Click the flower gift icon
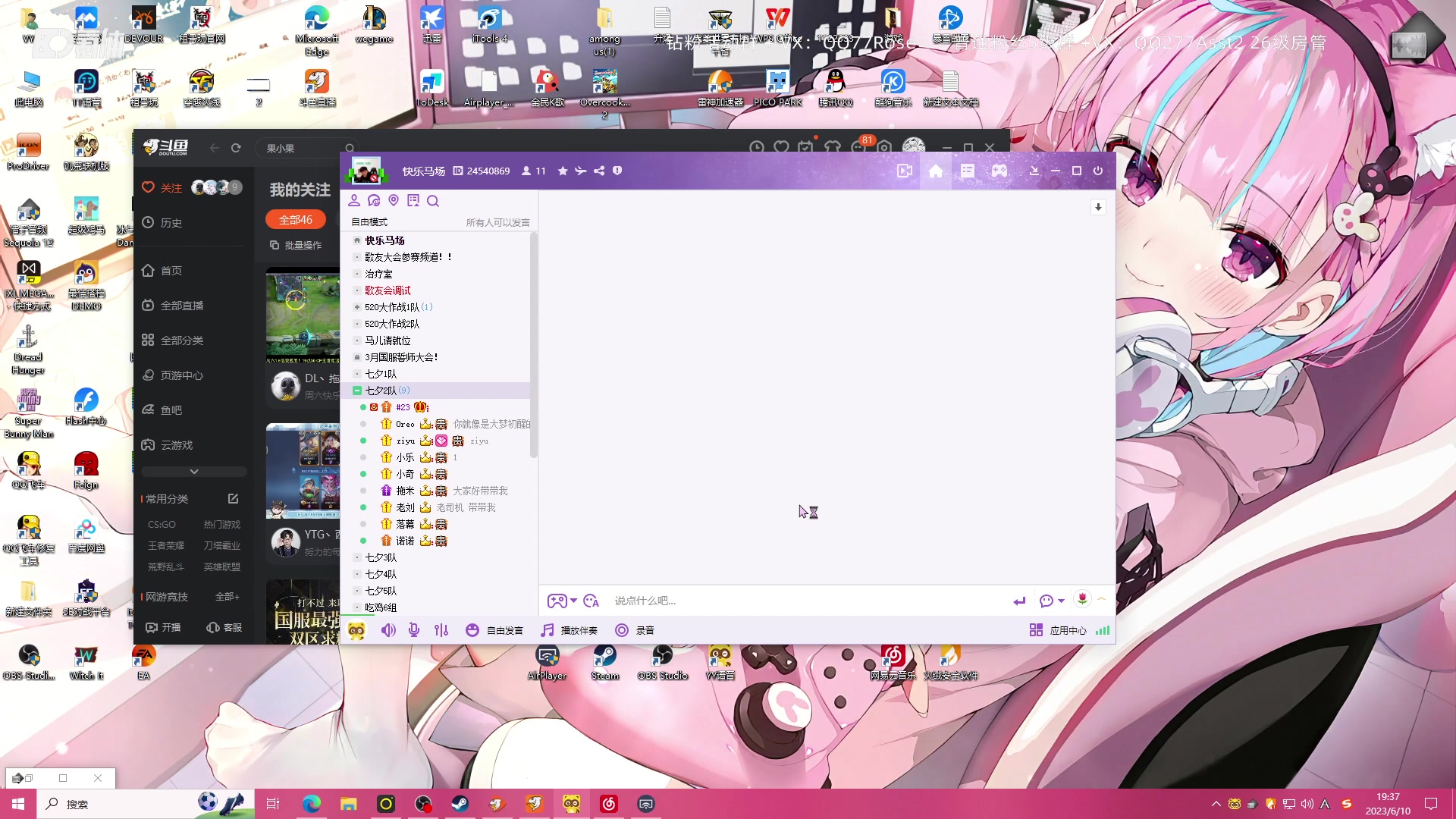Screen dimensions: 1456x819 [1082, 599]
